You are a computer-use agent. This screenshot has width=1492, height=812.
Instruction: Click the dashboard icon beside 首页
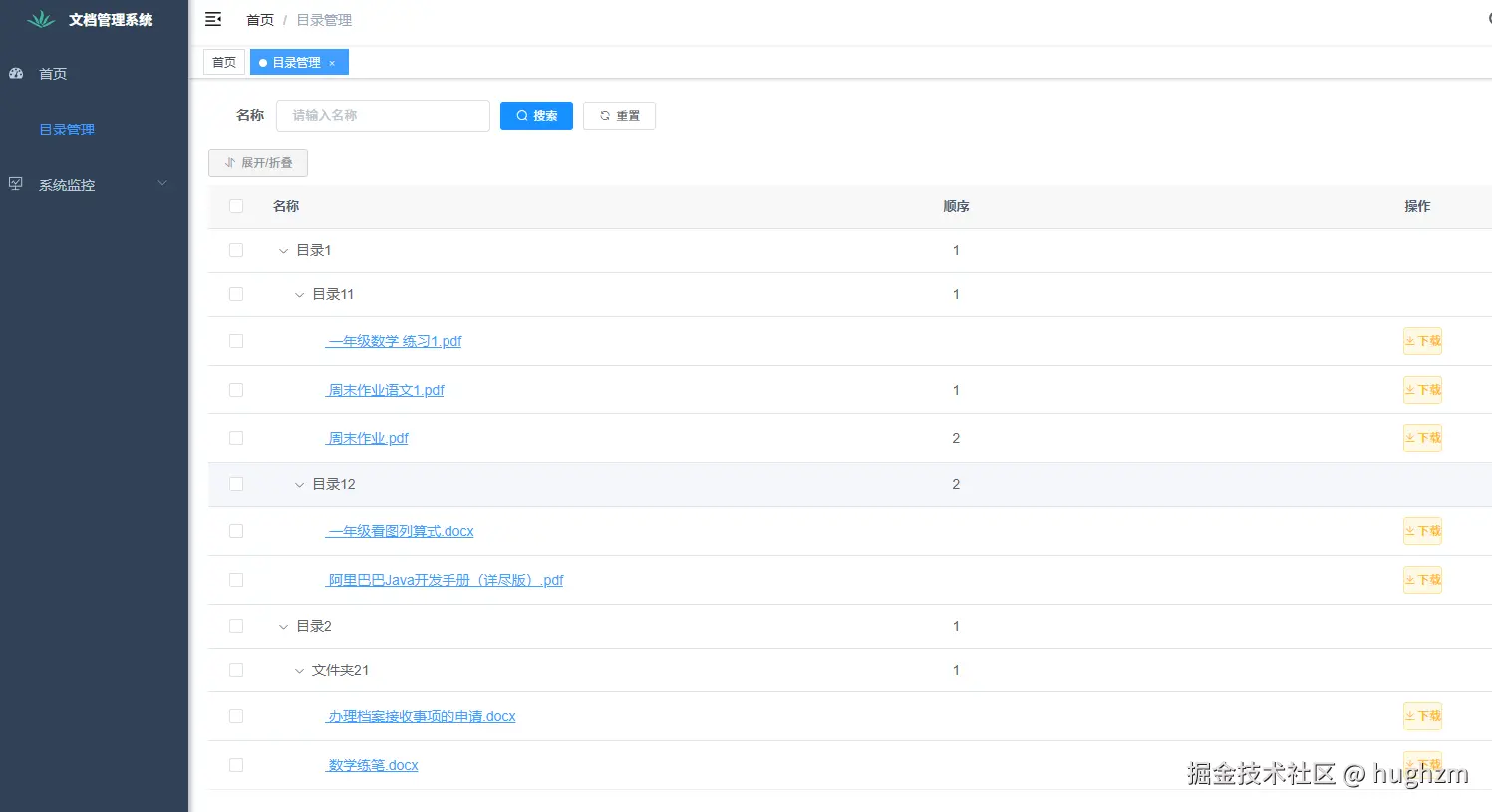16,73
